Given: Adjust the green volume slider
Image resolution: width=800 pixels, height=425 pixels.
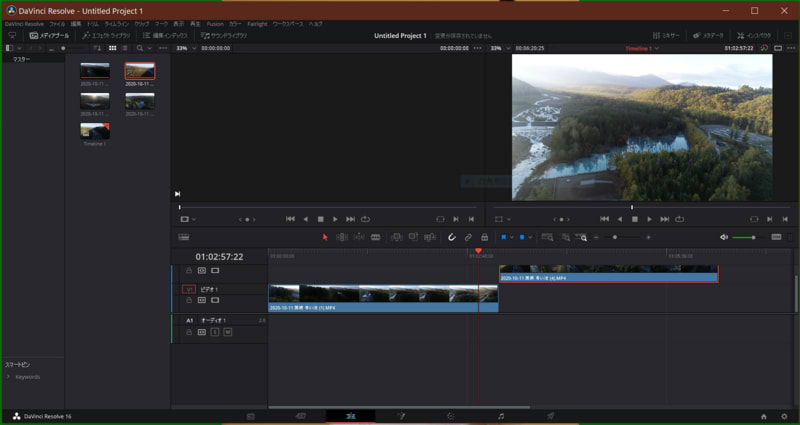Looking at the screenshot, I should 748,237.
